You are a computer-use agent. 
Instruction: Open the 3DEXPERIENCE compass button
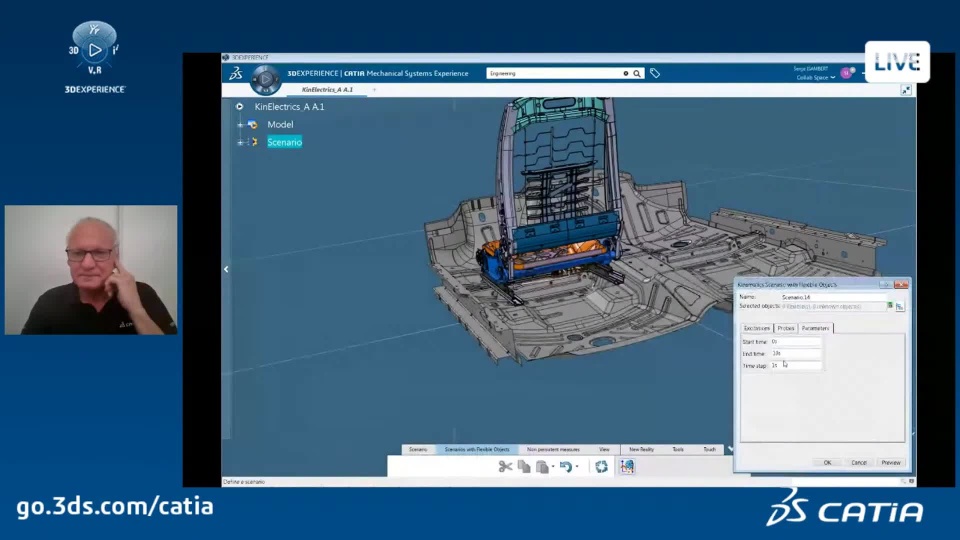[266, 80]
